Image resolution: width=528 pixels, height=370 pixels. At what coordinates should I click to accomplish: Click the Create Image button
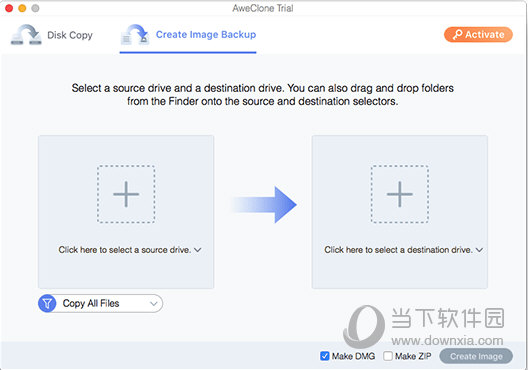pos(476,356)
